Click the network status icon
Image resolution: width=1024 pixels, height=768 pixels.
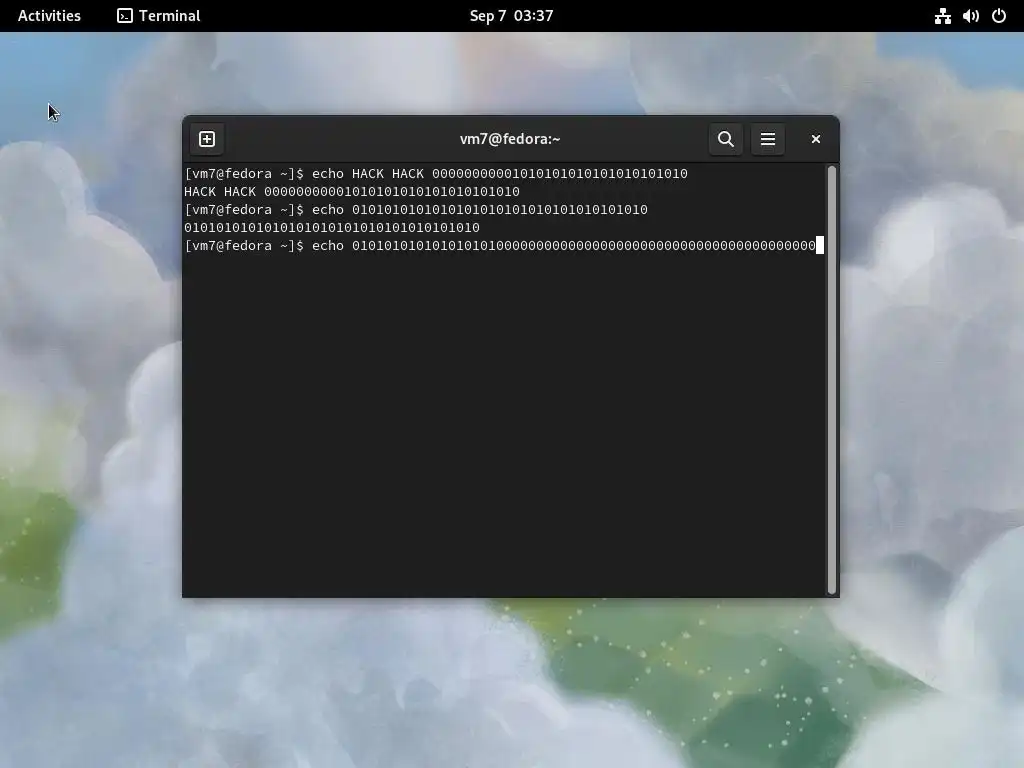click(942, 16)
